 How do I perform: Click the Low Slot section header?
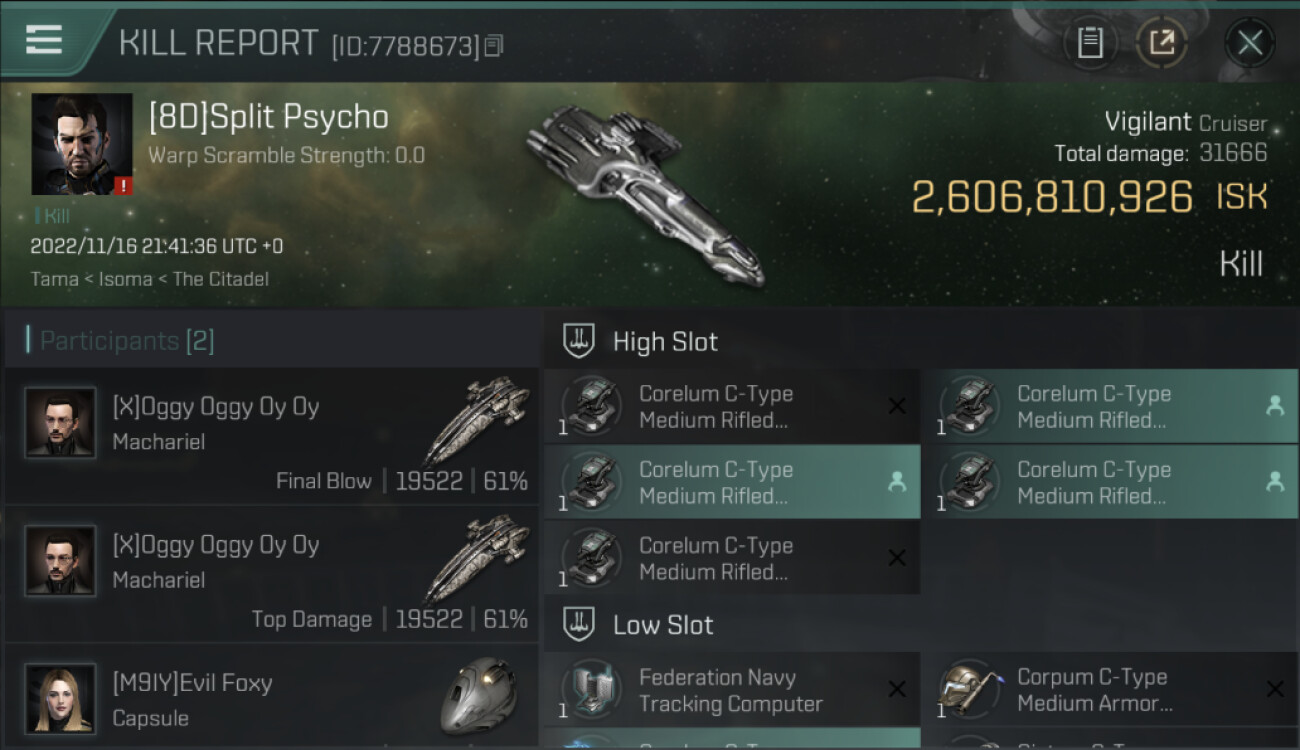coord(663,625)
